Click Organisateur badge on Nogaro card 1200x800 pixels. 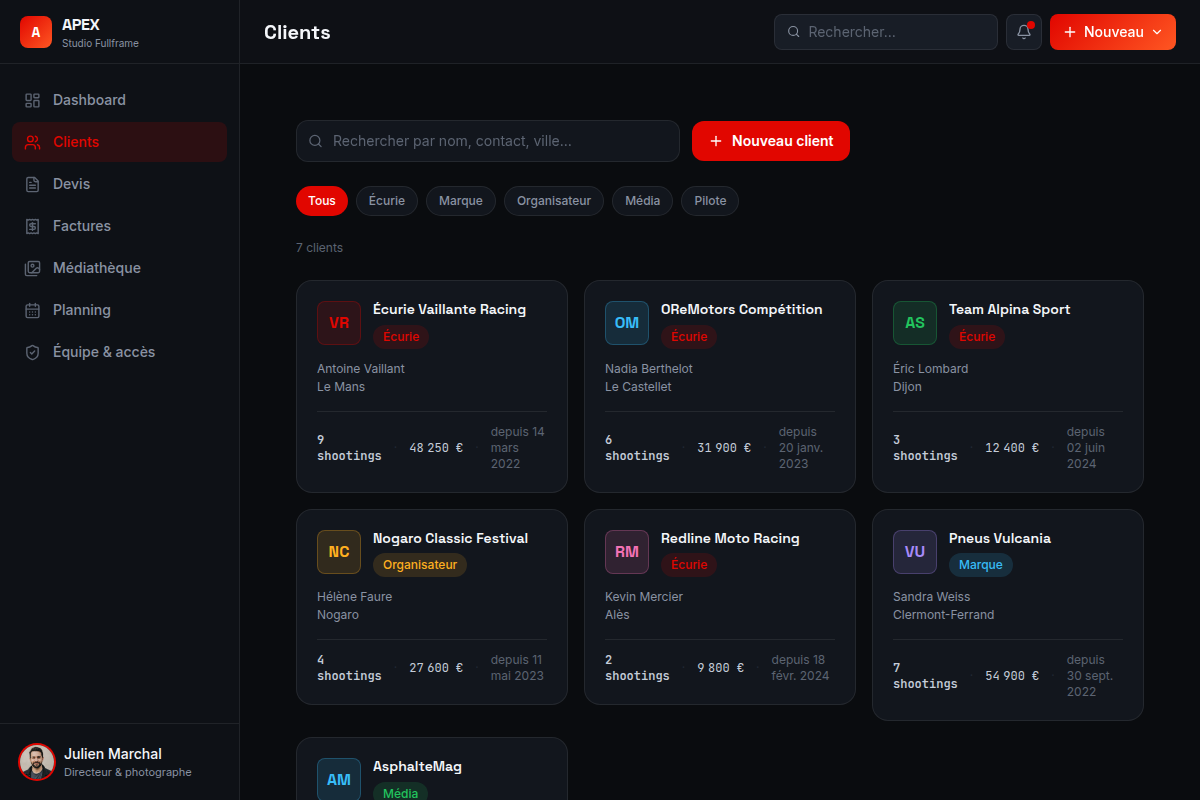[420, 565]
